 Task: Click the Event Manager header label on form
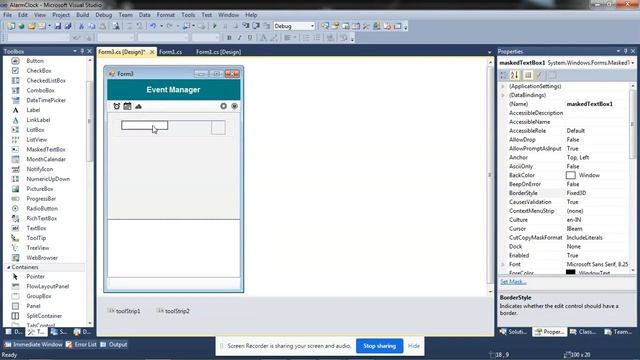(x=173, y=89)
